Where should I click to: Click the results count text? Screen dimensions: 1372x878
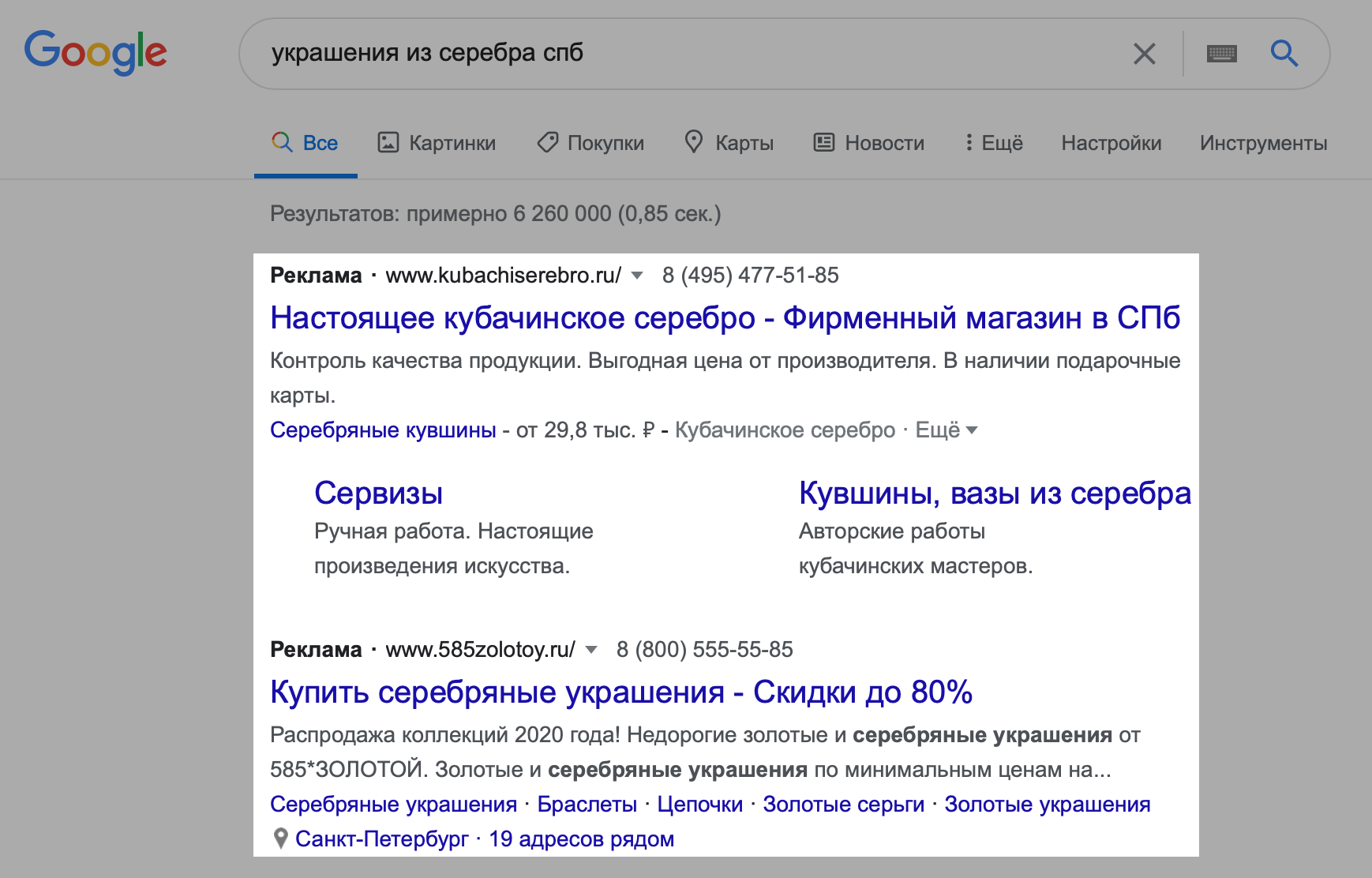pyautogui.click(x=496, y=214)
